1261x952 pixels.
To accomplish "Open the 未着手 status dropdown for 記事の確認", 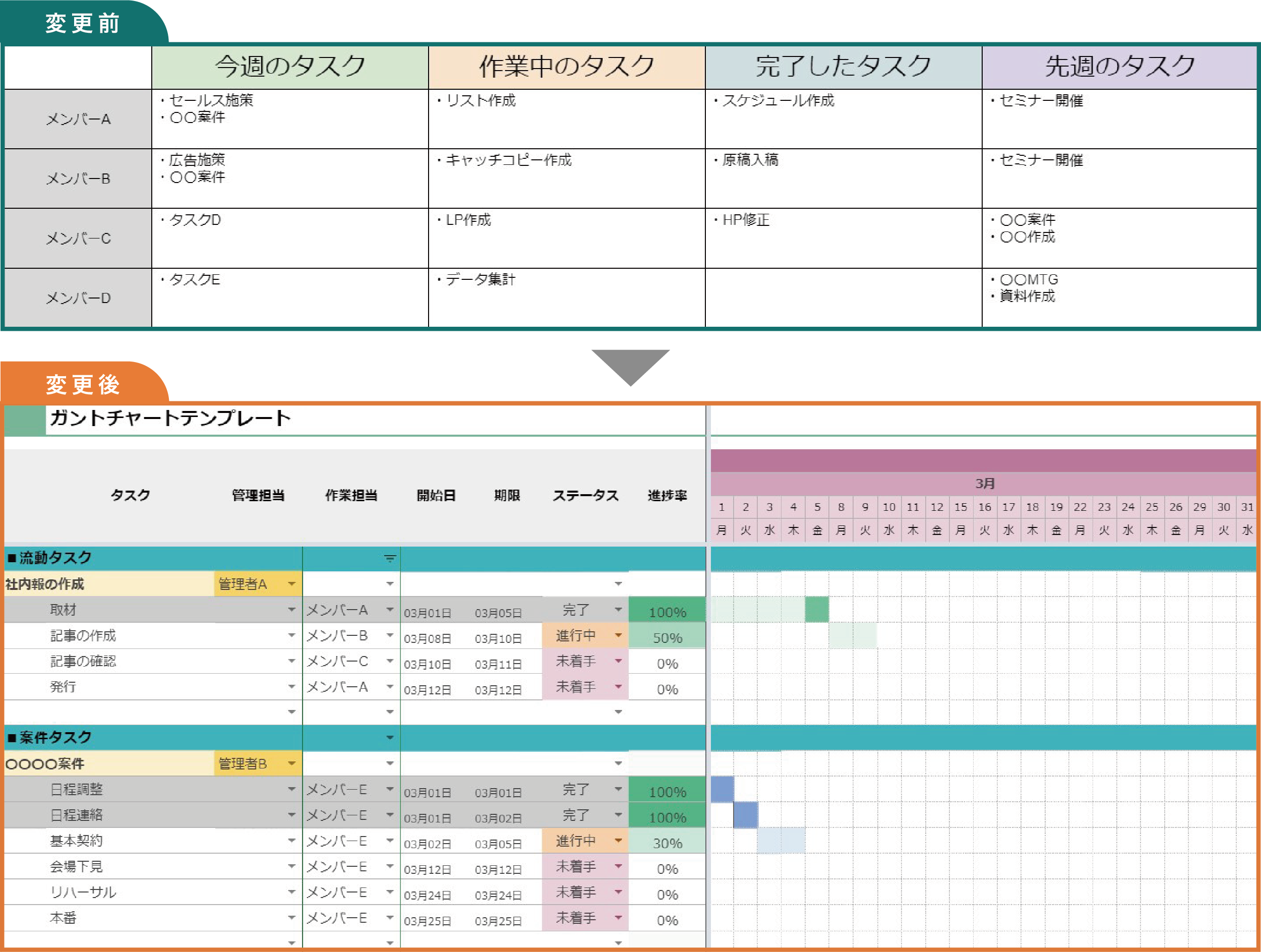I will pos(618,661).
